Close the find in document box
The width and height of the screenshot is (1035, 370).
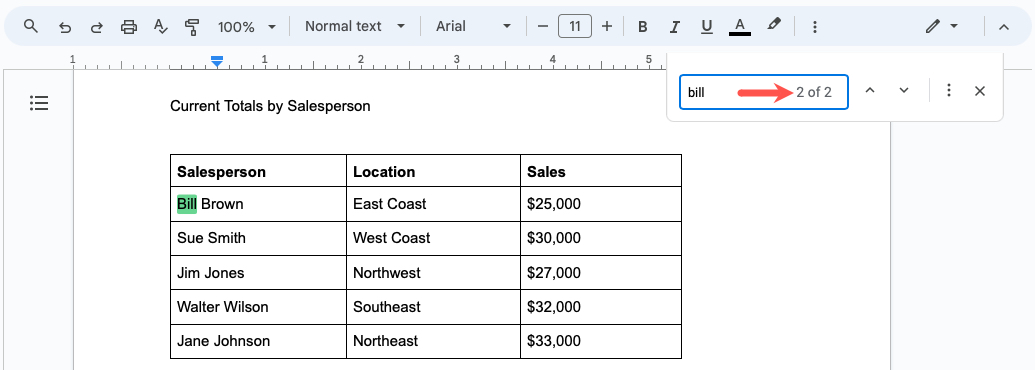coord(980,91)
